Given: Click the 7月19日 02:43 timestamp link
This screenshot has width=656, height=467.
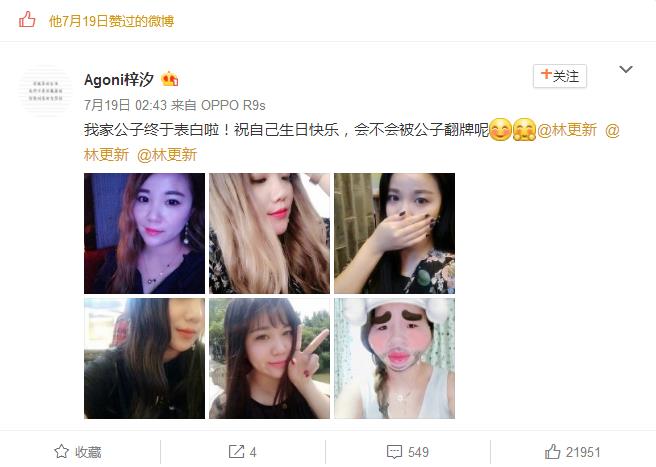Looking at the screenshot, I should pos(126,105).
